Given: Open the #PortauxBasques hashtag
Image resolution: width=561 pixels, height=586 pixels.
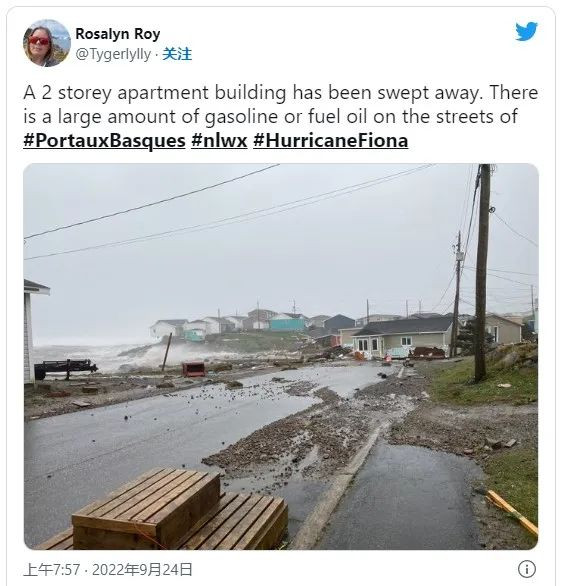Looking at the screenshot, I should pos(104,141).
